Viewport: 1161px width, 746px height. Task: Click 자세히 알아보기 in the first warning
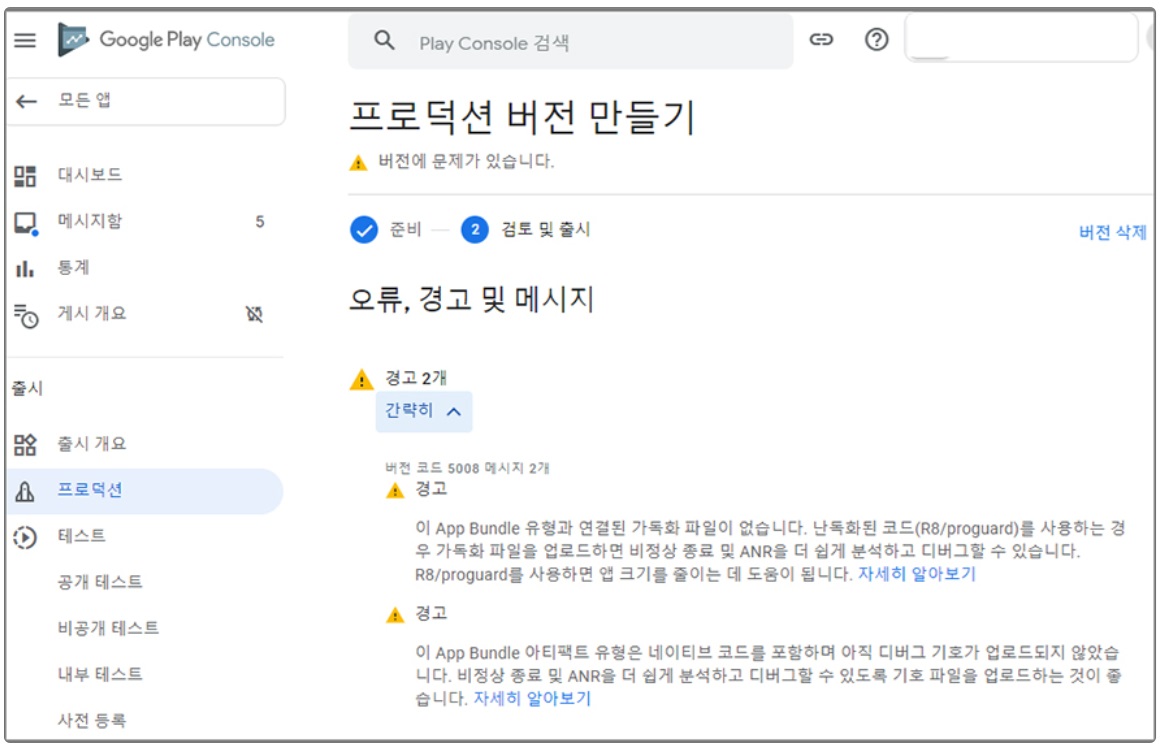tap(917, 574)
